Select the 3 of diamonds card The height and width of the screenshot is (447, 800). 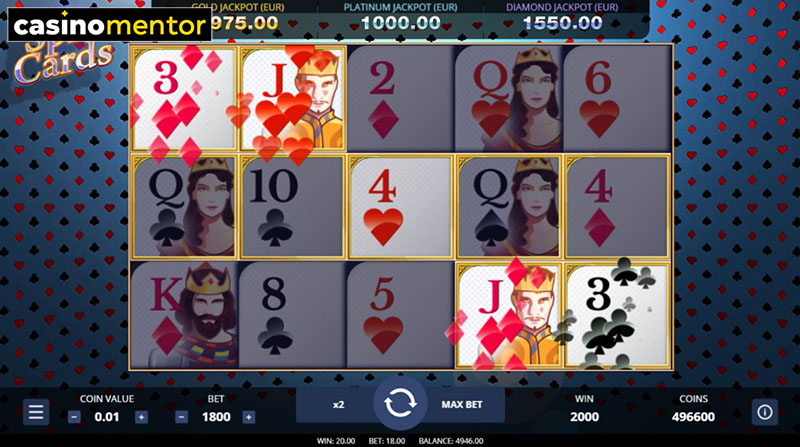184,98
